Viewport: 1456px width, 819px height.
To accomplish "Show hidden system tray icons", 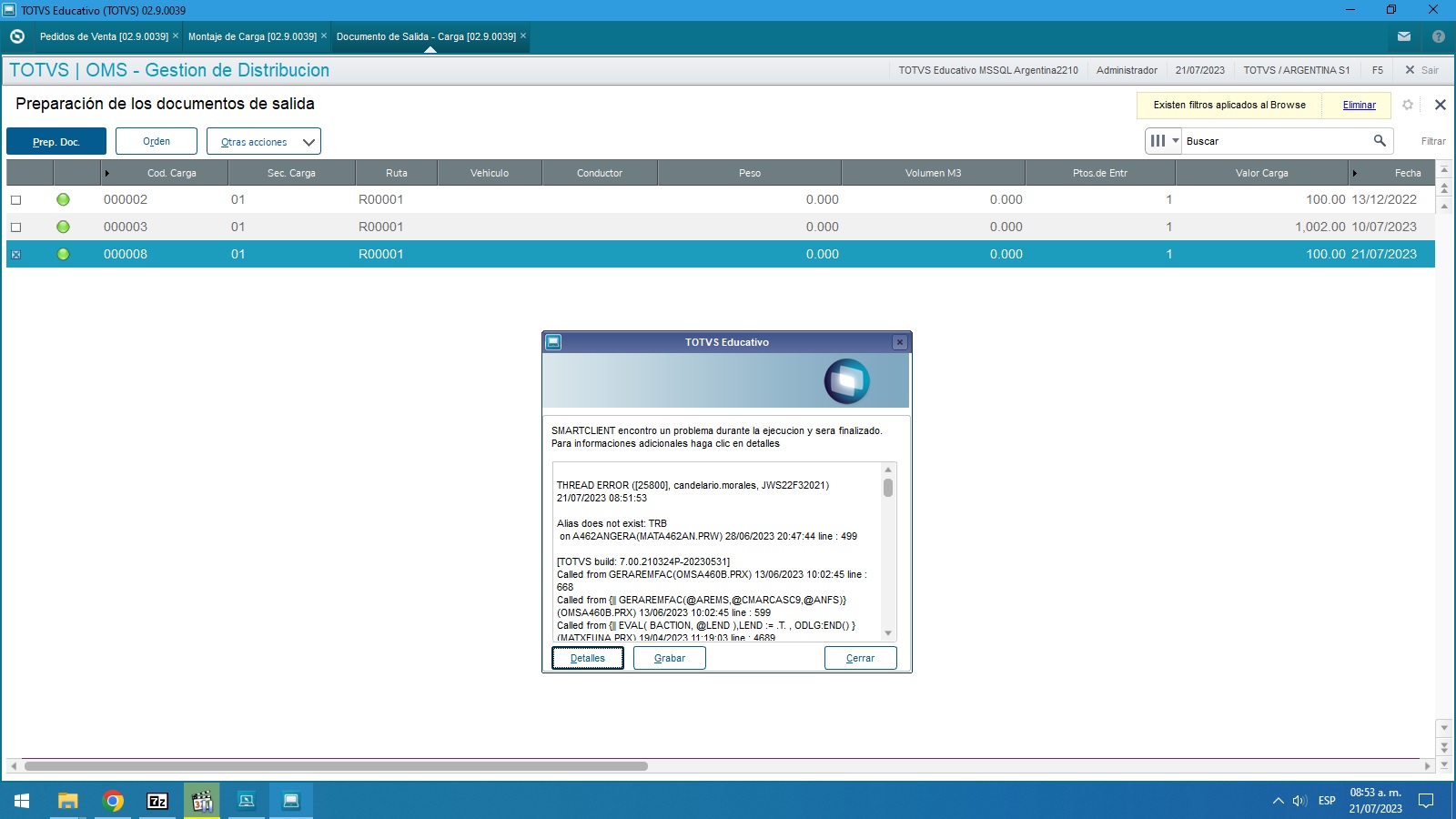I will [x=1278, y=801].
